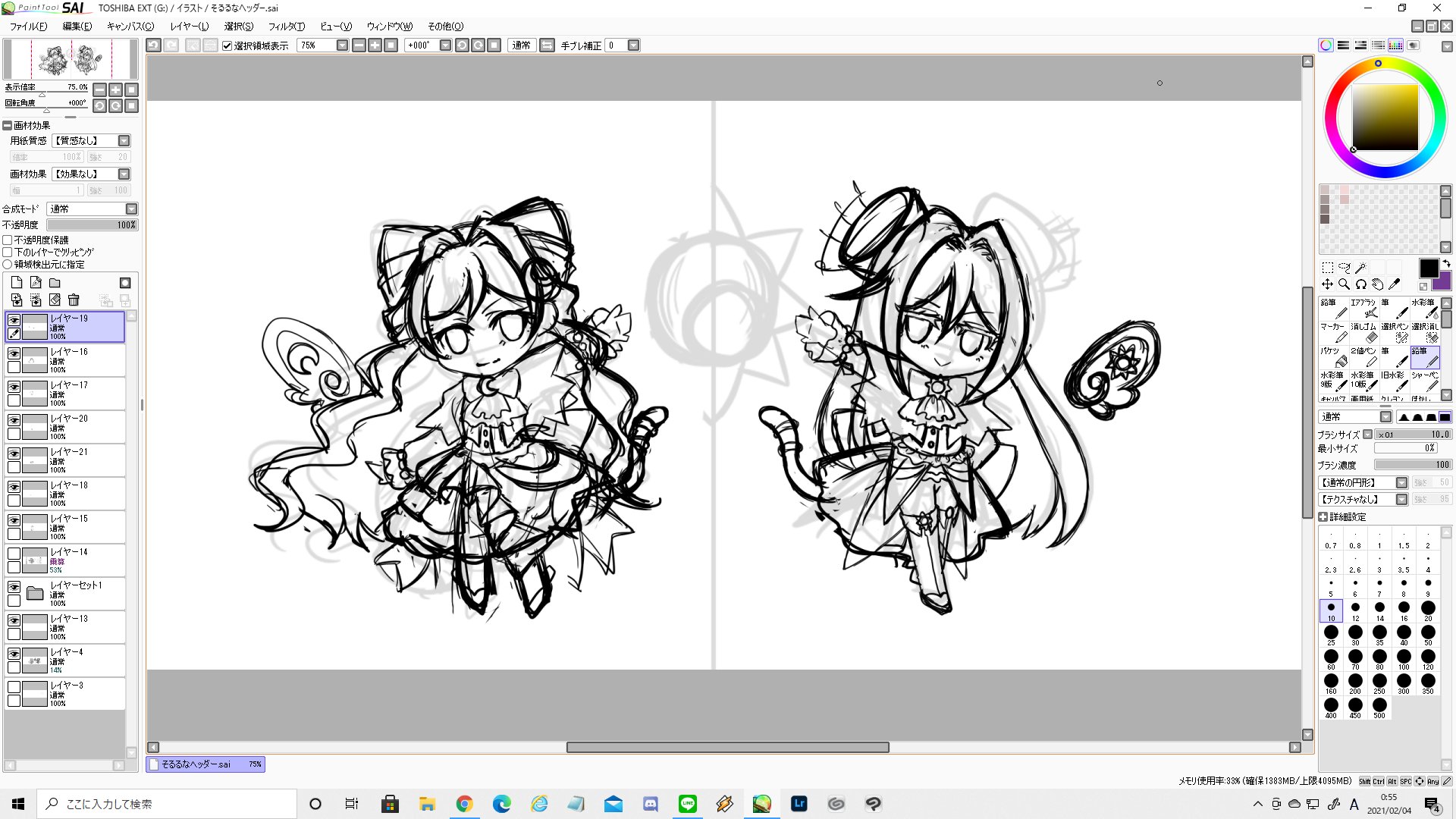Select the magic wand selection tool

point(1361,267)
